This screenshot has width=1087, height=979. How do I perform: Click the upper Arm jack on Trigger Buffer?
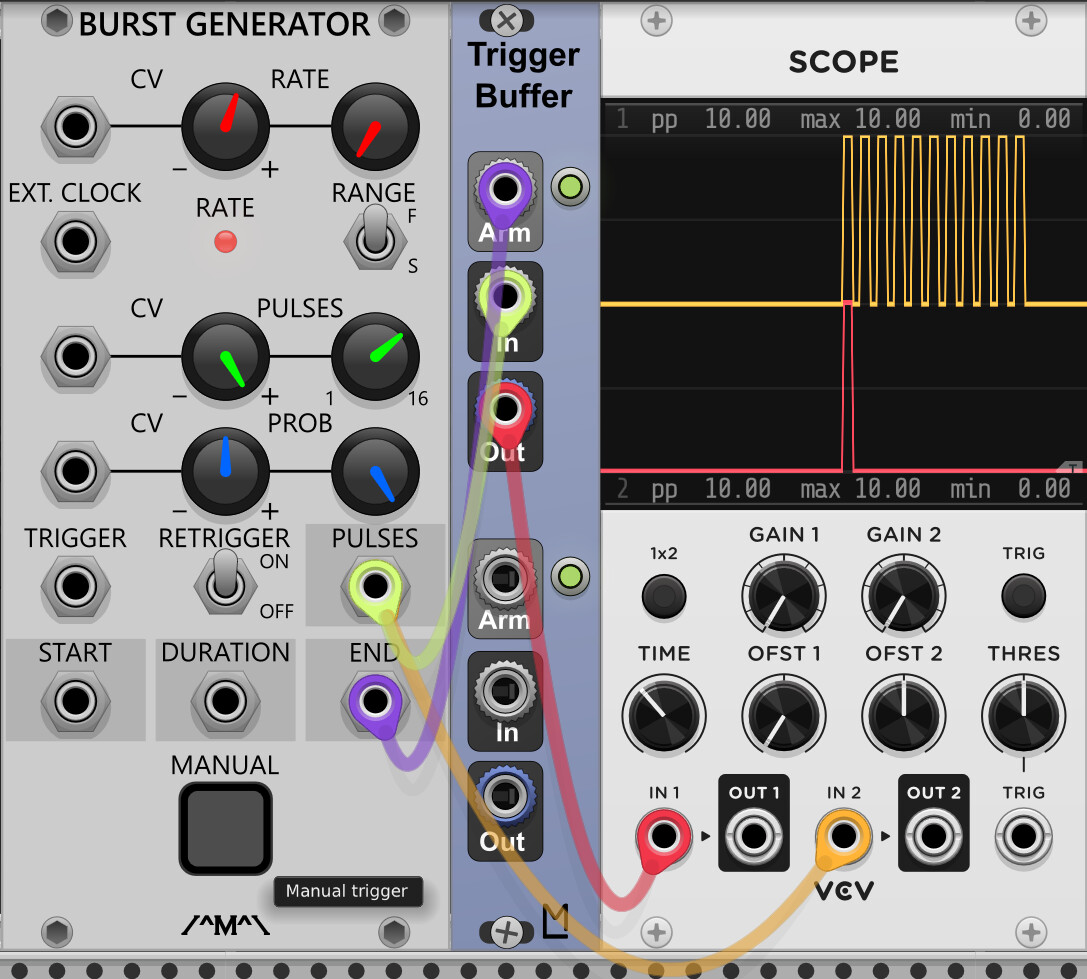505,189
